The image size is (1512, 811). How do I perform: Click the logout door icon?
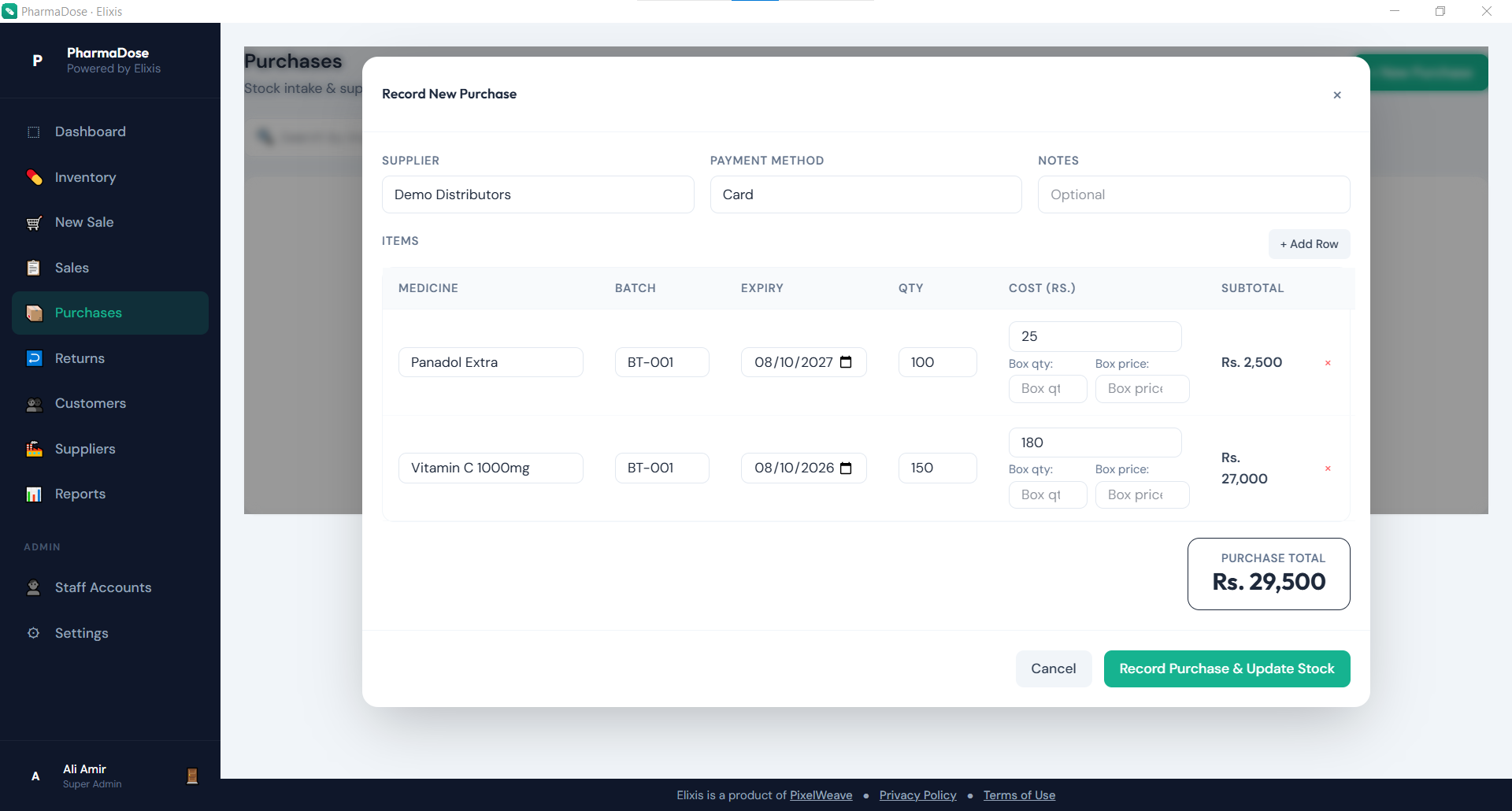[x=191, y=776]
